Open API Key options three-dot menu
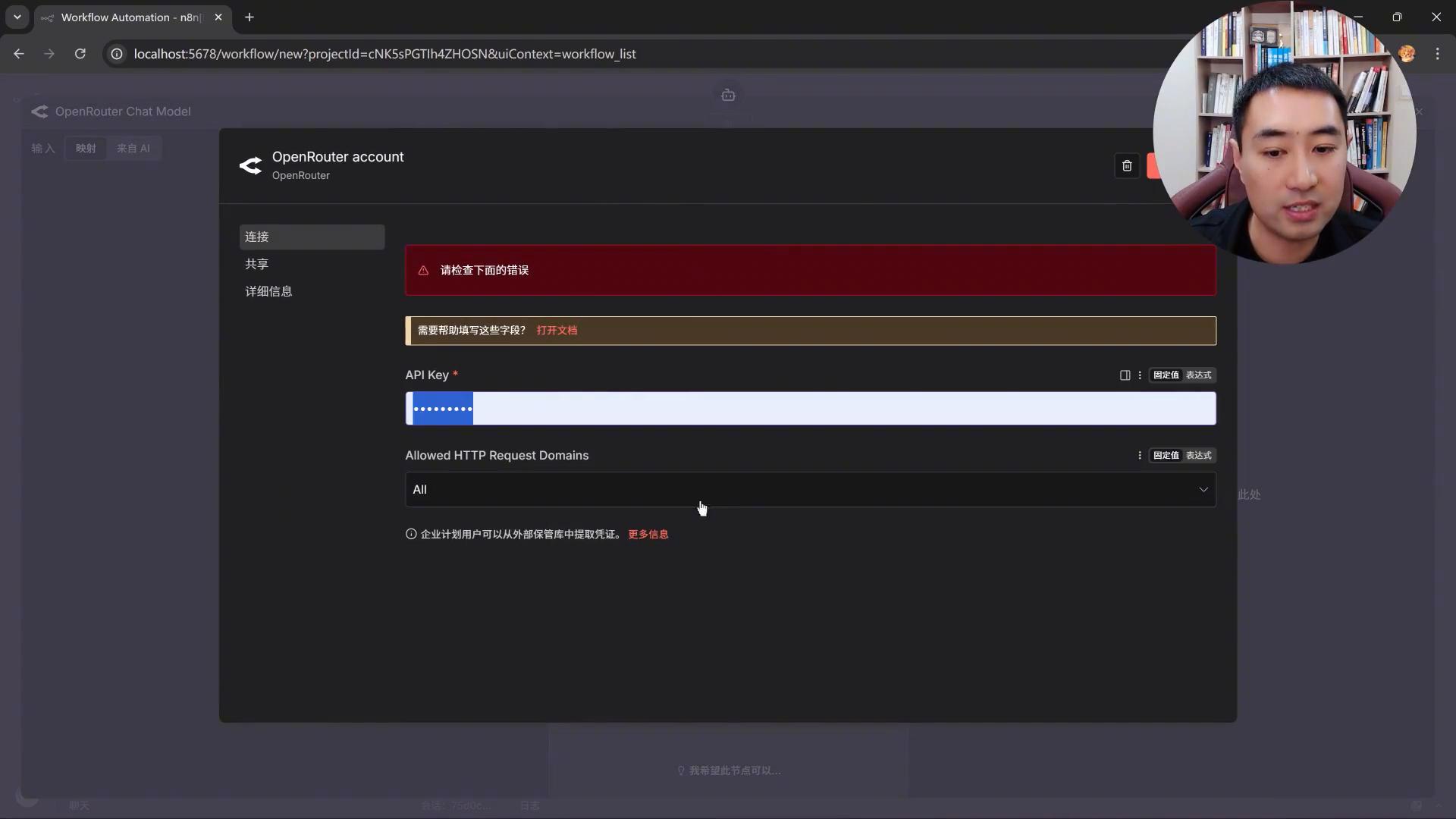1456x819 pixels. click(x=1139, y=375)
